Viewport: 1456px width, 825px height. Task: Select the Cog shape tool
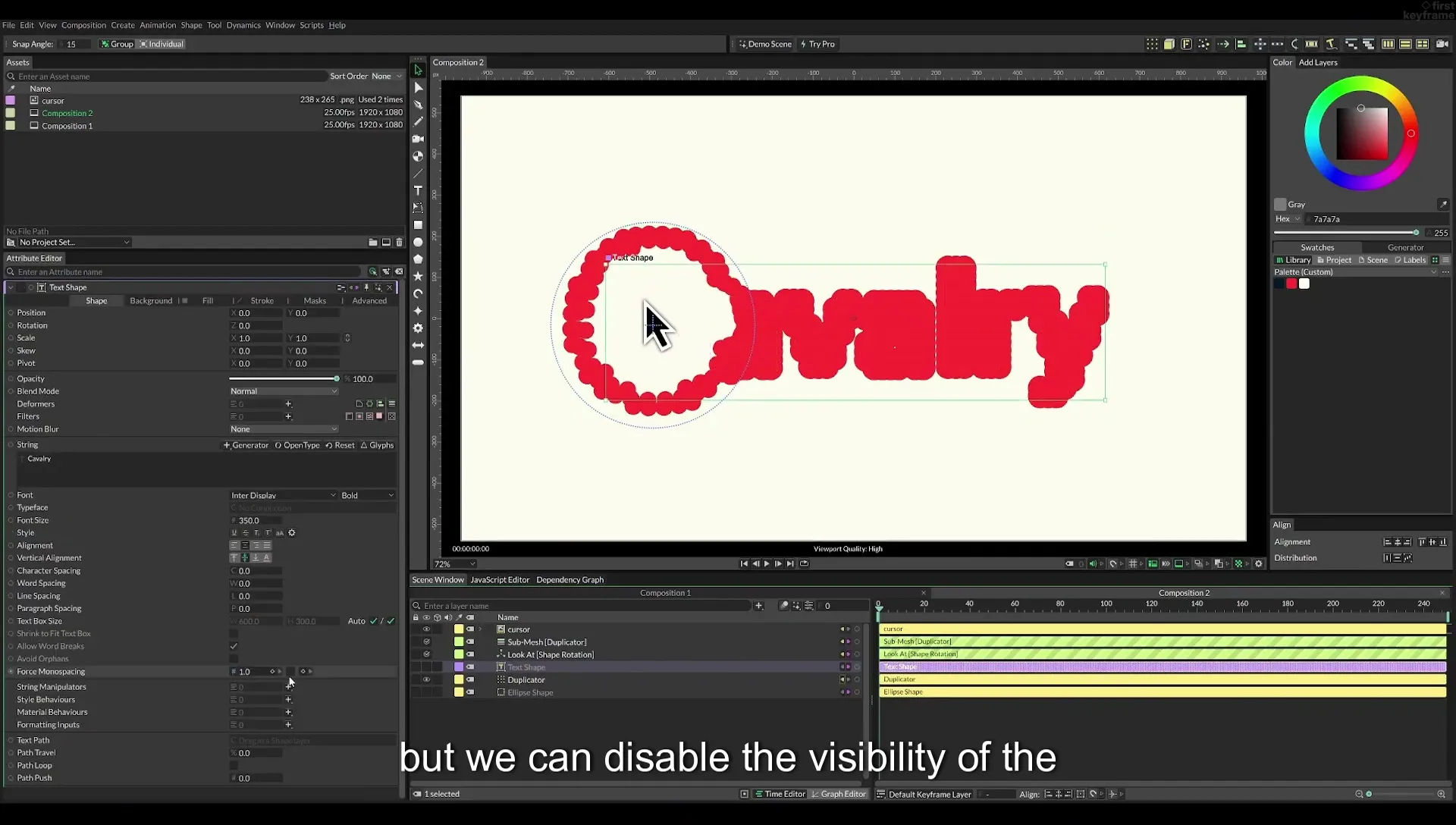pos(418,328)
